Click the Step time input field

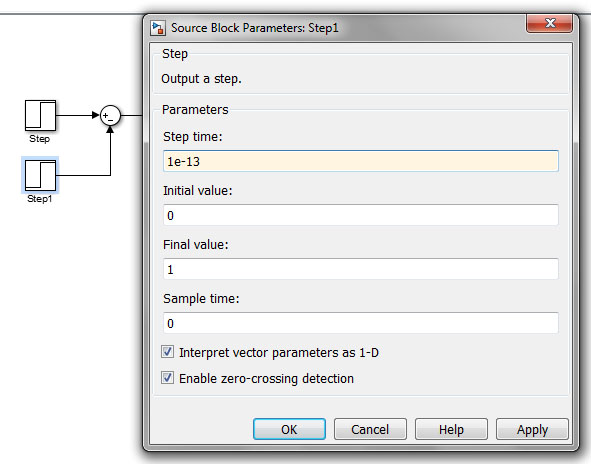pyautogui.click(x=361, y=161)
